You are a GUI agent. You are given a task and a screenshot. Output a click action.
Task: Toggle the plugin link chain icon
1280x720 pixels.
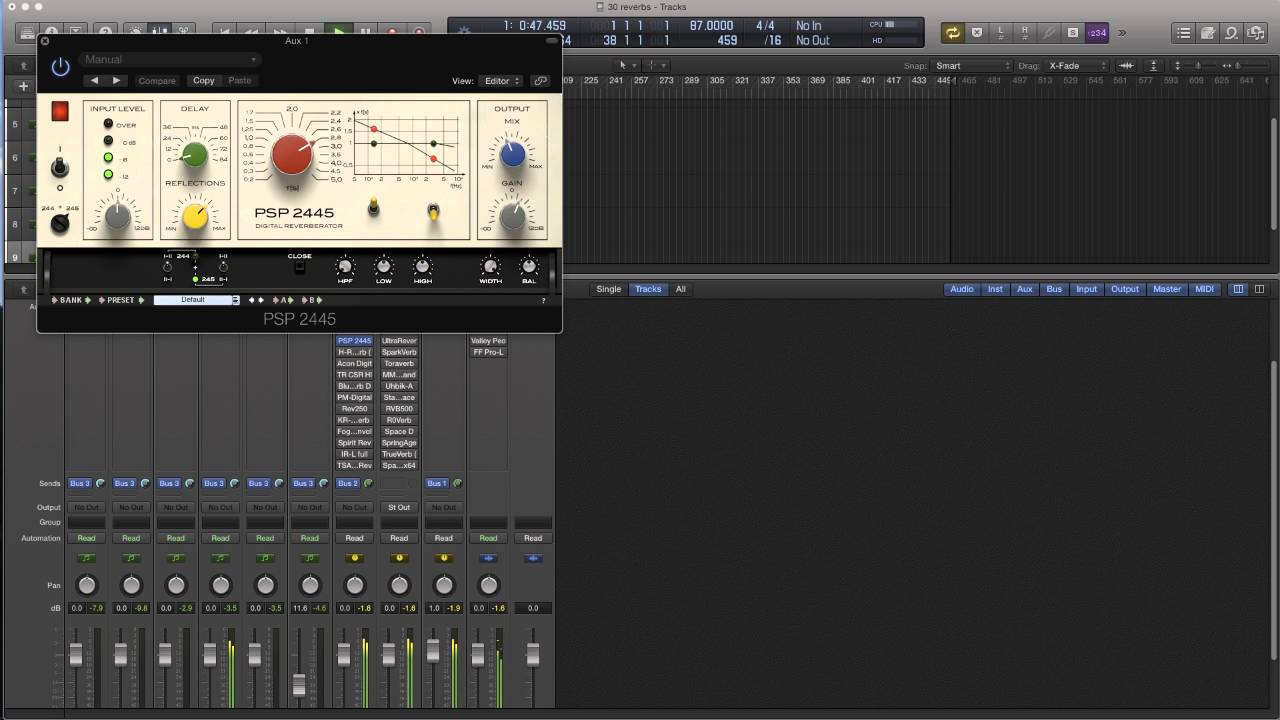pos(541,81)
